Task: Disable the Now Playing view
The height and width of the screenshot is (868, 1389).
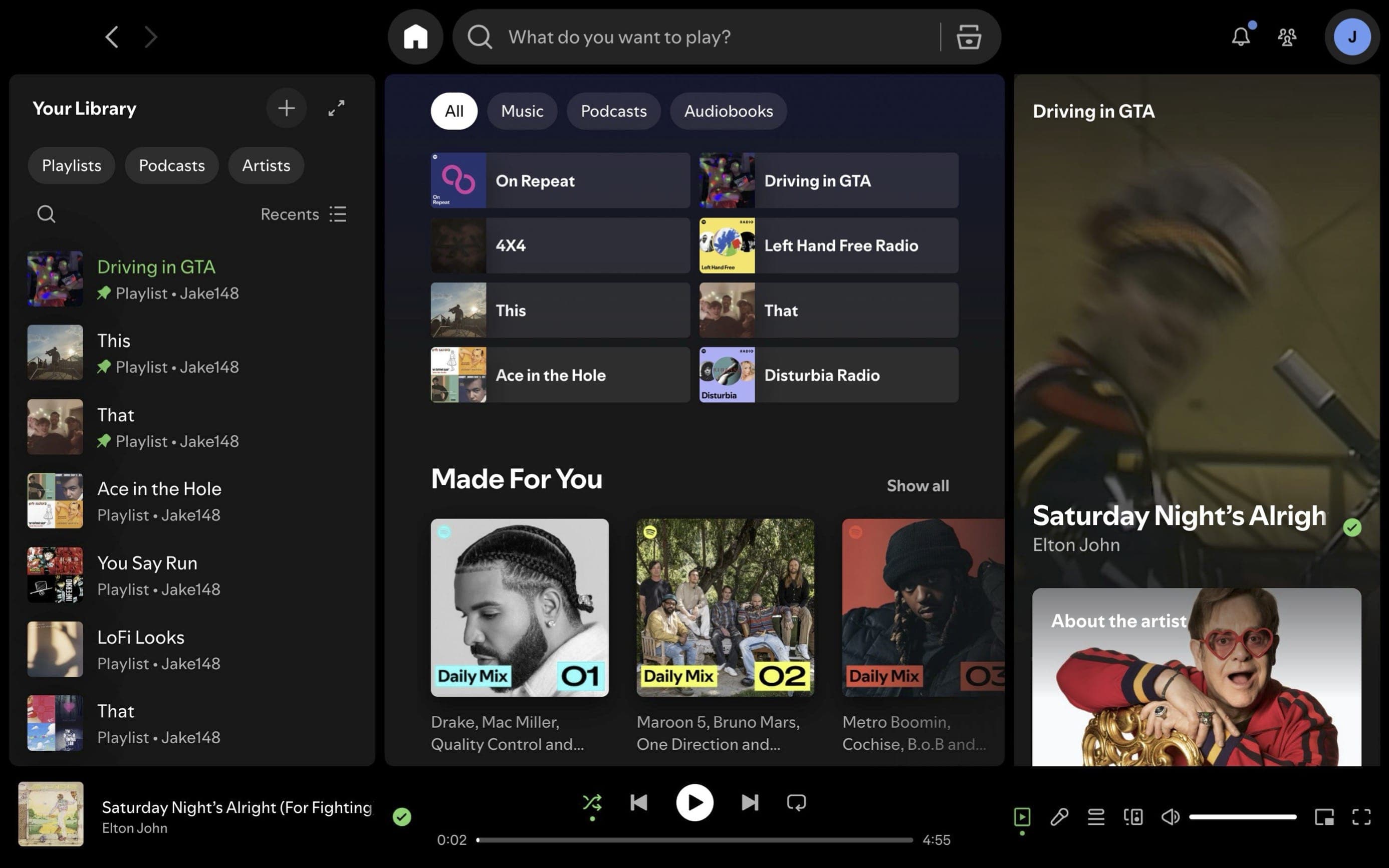Action: 1022,816
